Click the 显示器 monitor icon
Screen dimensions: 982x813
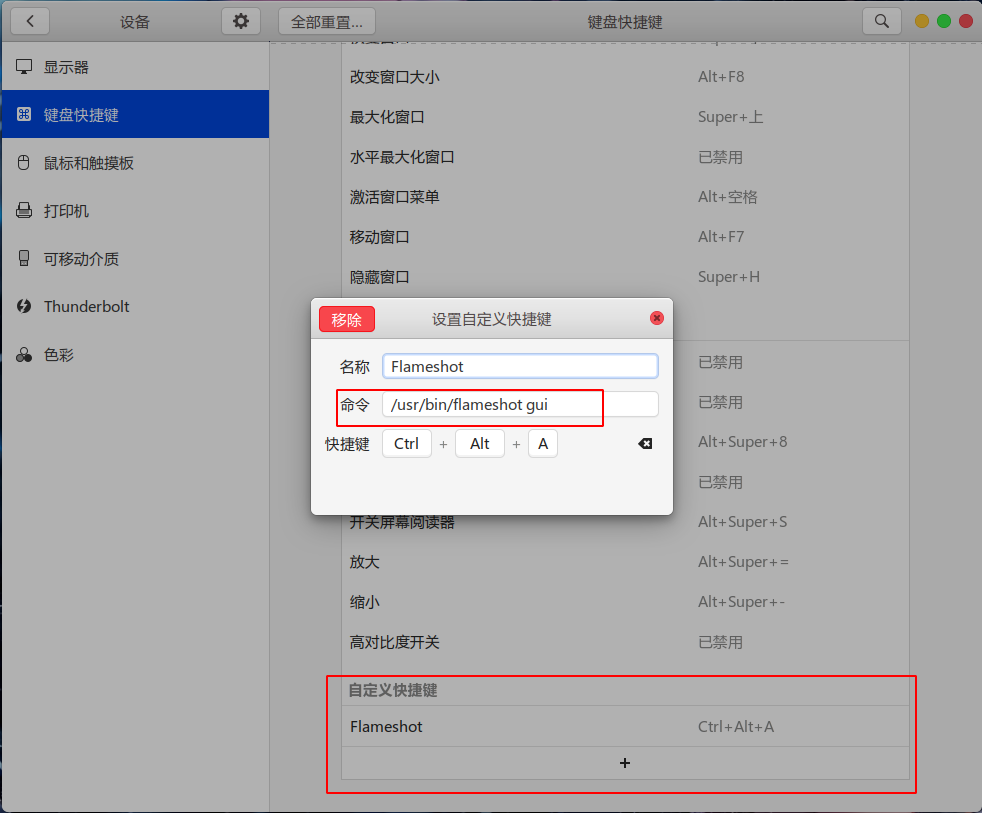(24, 67)
